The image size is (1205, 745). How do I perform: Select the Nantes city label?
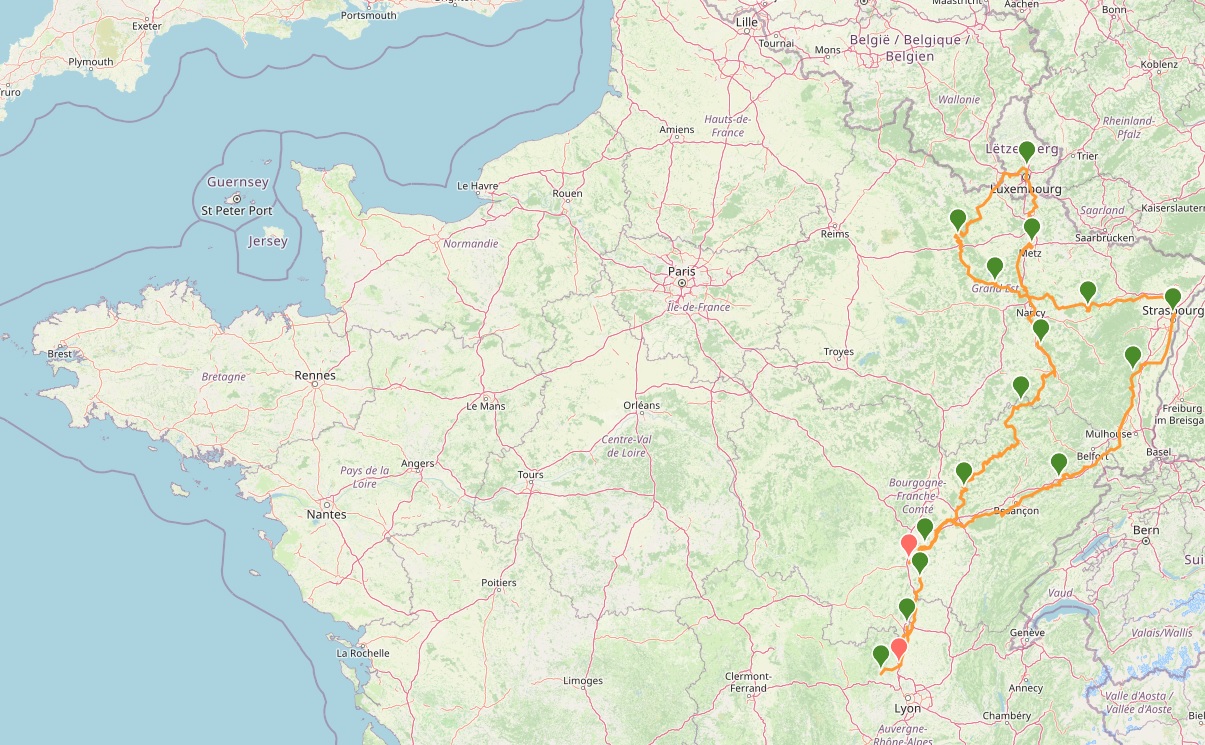(x=327, y=515)
